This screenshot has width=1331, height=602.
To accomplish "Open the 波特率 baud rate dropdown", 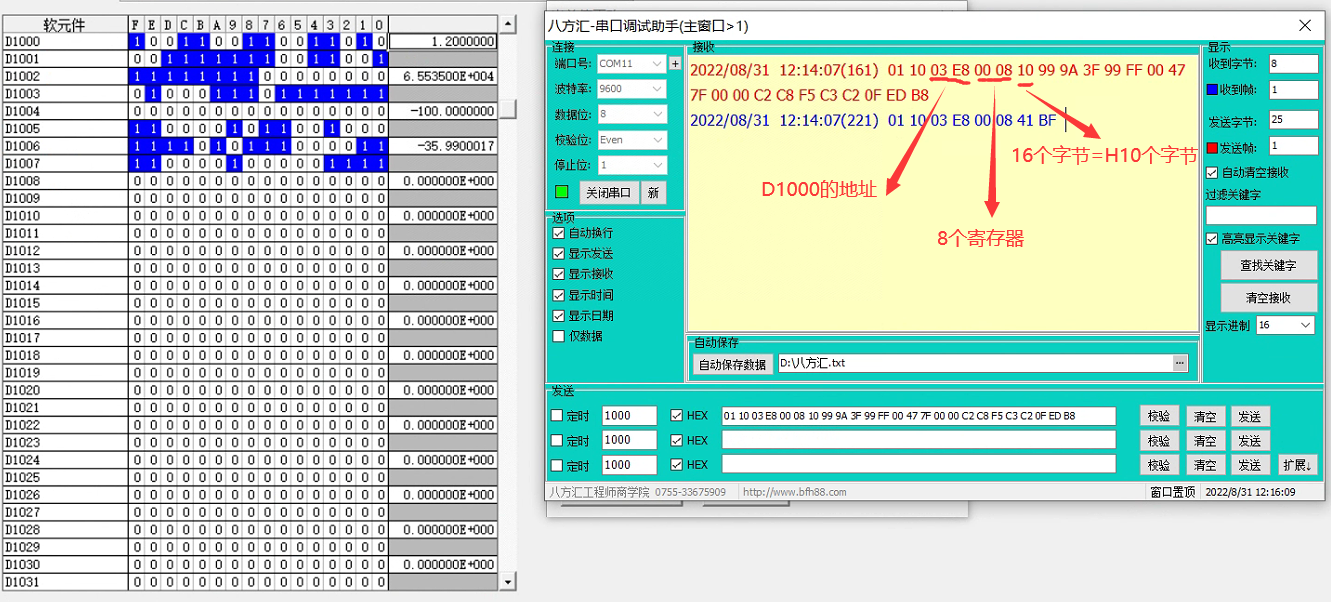I will pyautogui.click(x=631, y=89).
